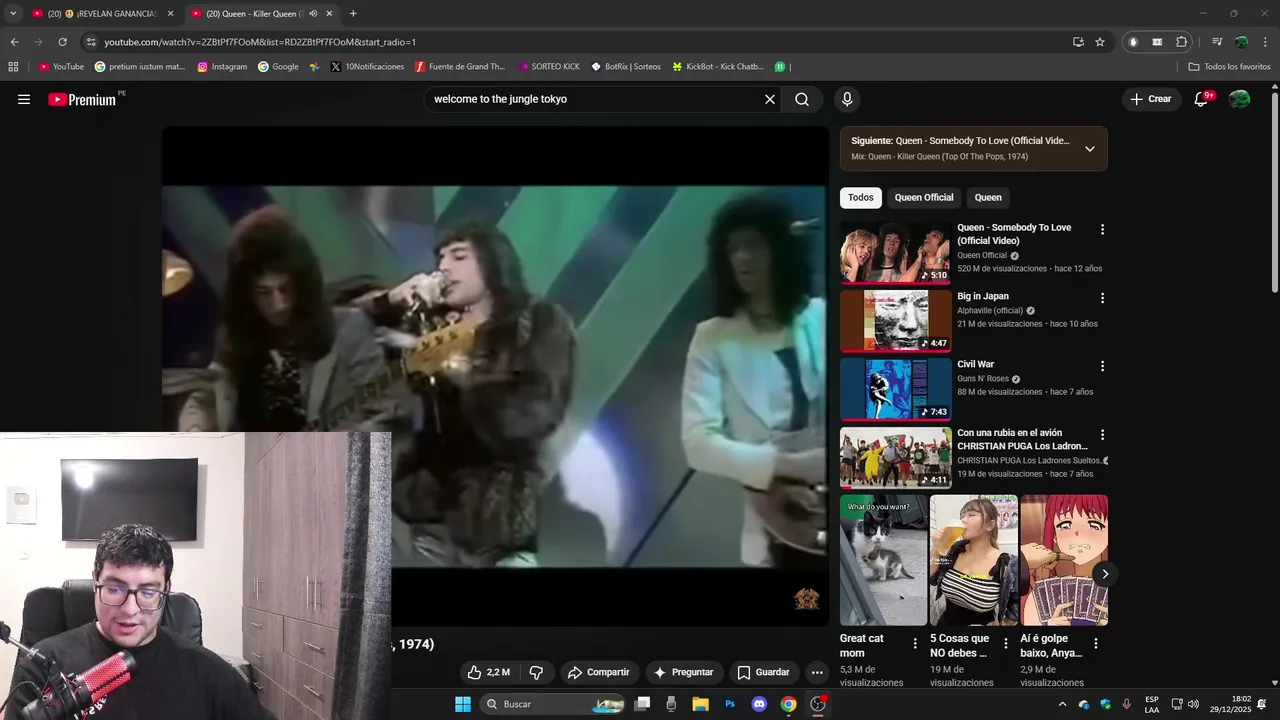The width and height of the screenshot is (1280, 720).
Task: Open the YouTube guide hamburger menu
Action: point(24,99)
